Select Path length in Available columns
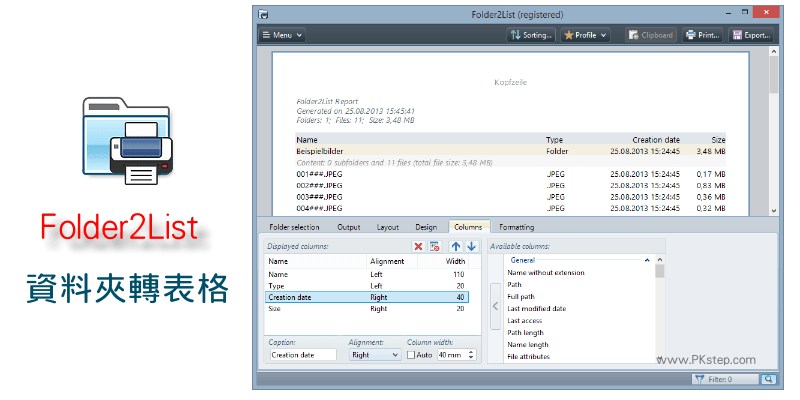This screenshot has width=800, height=400. (524, 333)
